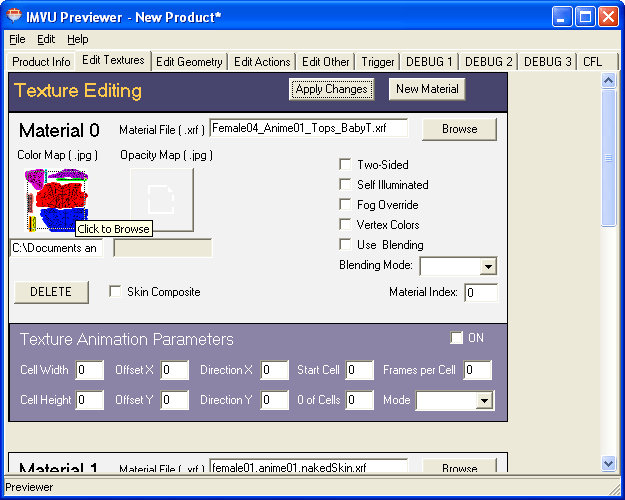625x500 pixels.
Task: Delete Material 0 with DELETE button
Action: coord(51,292)
